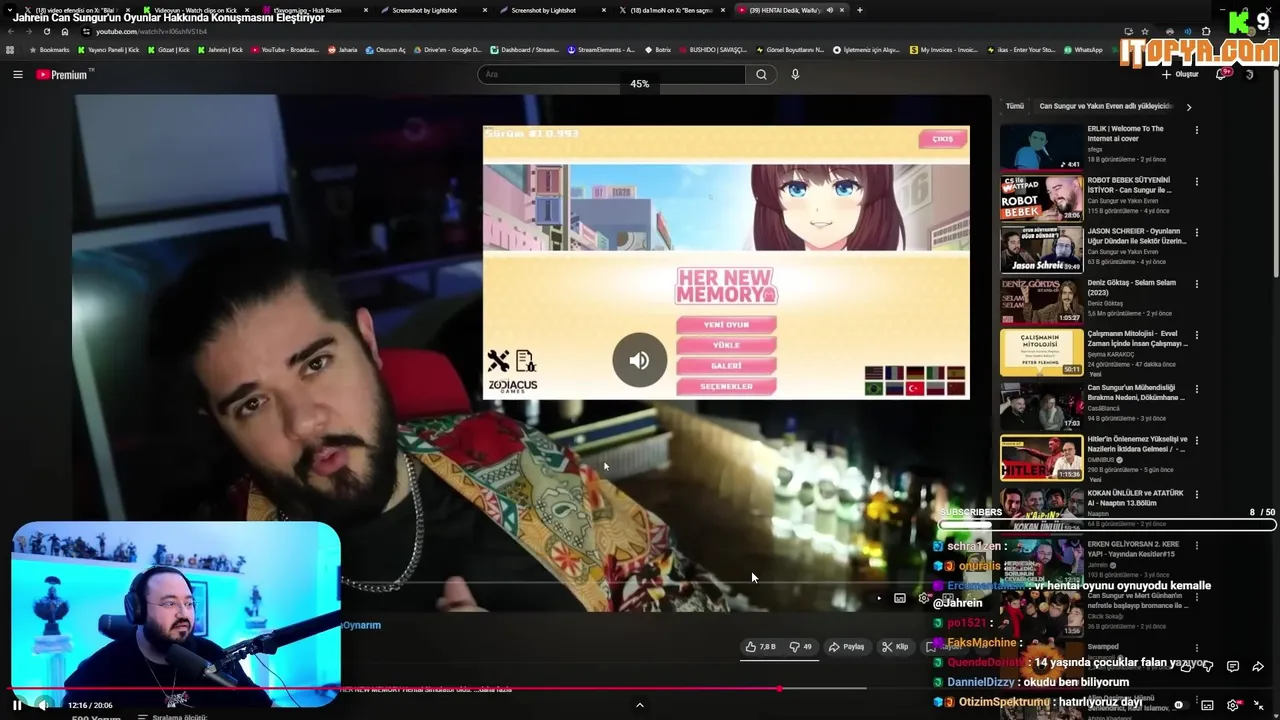
Task: Click the wrench tools icon in game menu
Action: tap(498, 360)
